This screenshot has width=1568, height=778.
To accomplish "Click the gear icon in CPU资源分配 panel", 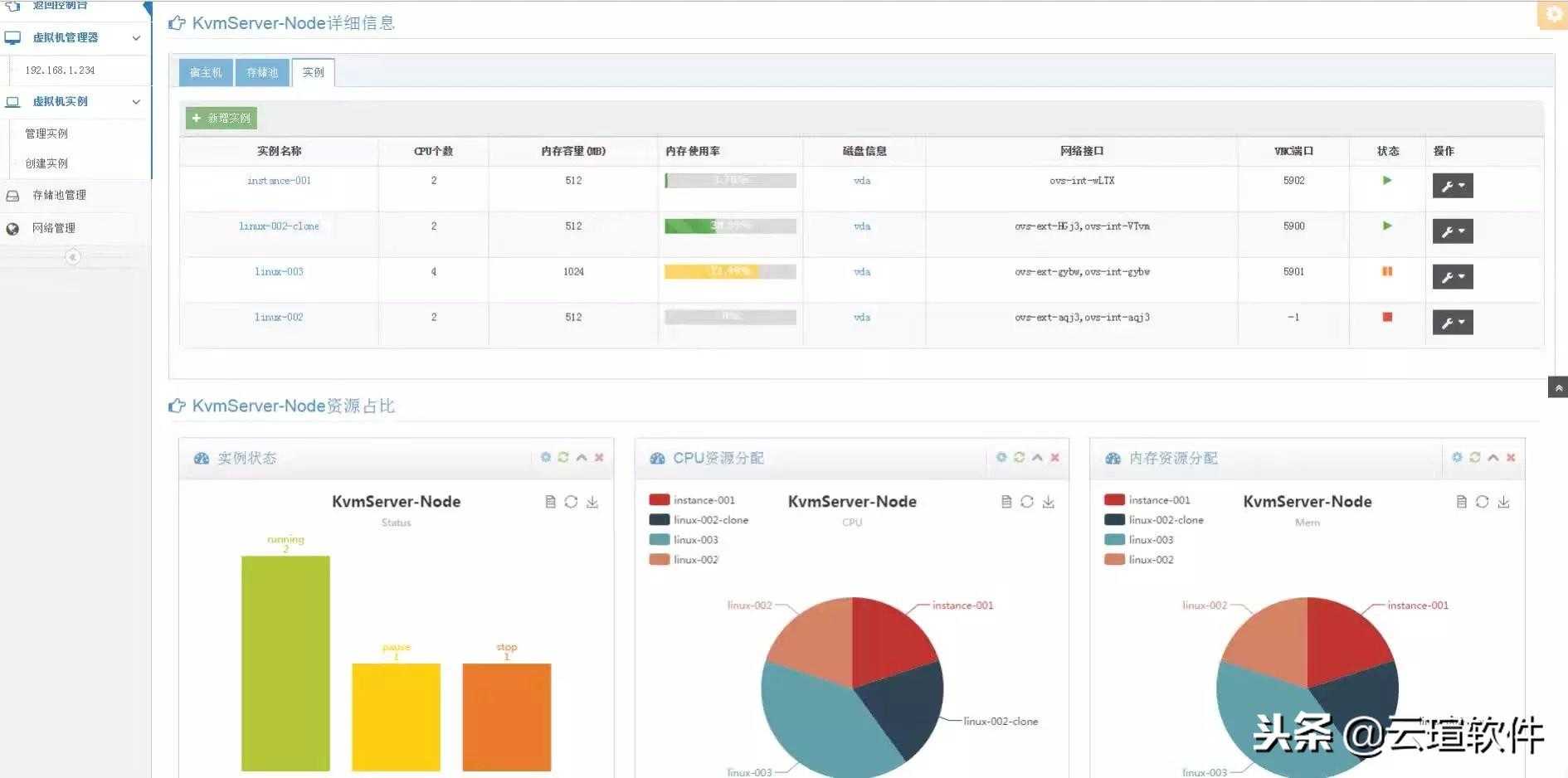I will pyautogui.click(x=1001, y=457).
